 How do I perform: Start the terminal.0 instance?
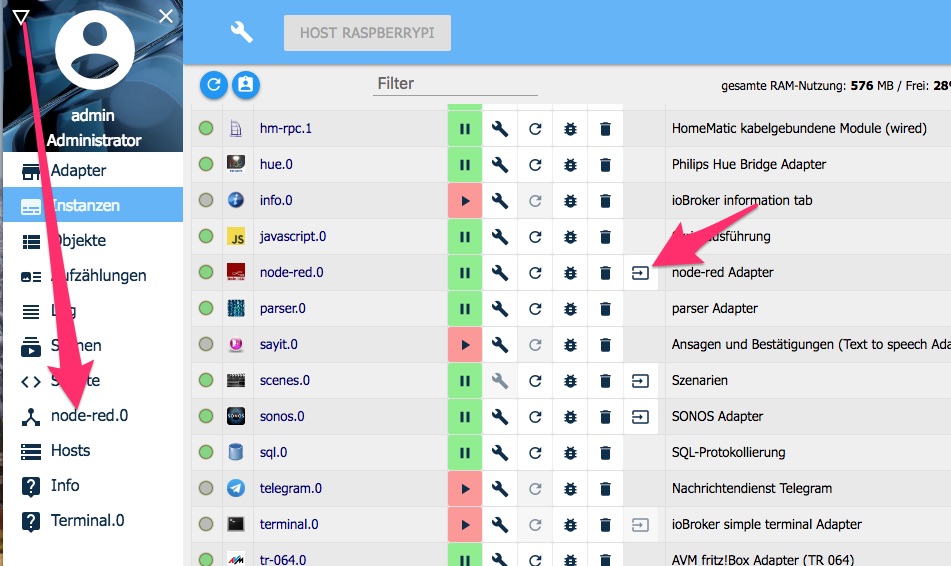coord(465,525)
